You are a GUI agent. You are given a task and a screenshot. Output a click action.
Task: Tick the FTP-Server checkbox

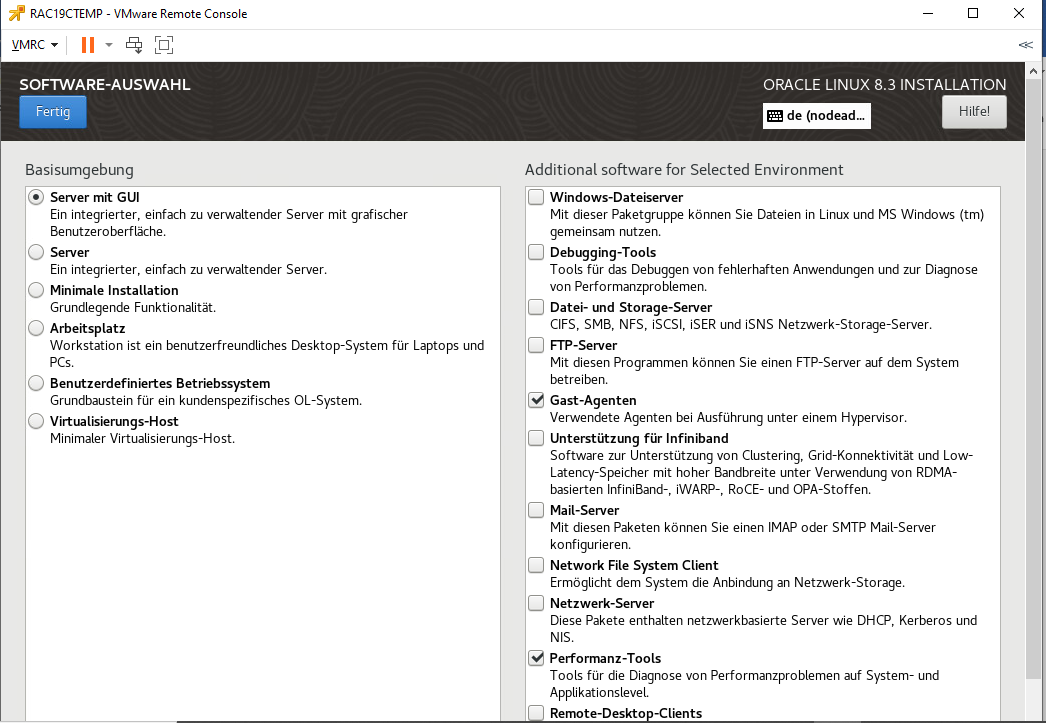(537, 345)
